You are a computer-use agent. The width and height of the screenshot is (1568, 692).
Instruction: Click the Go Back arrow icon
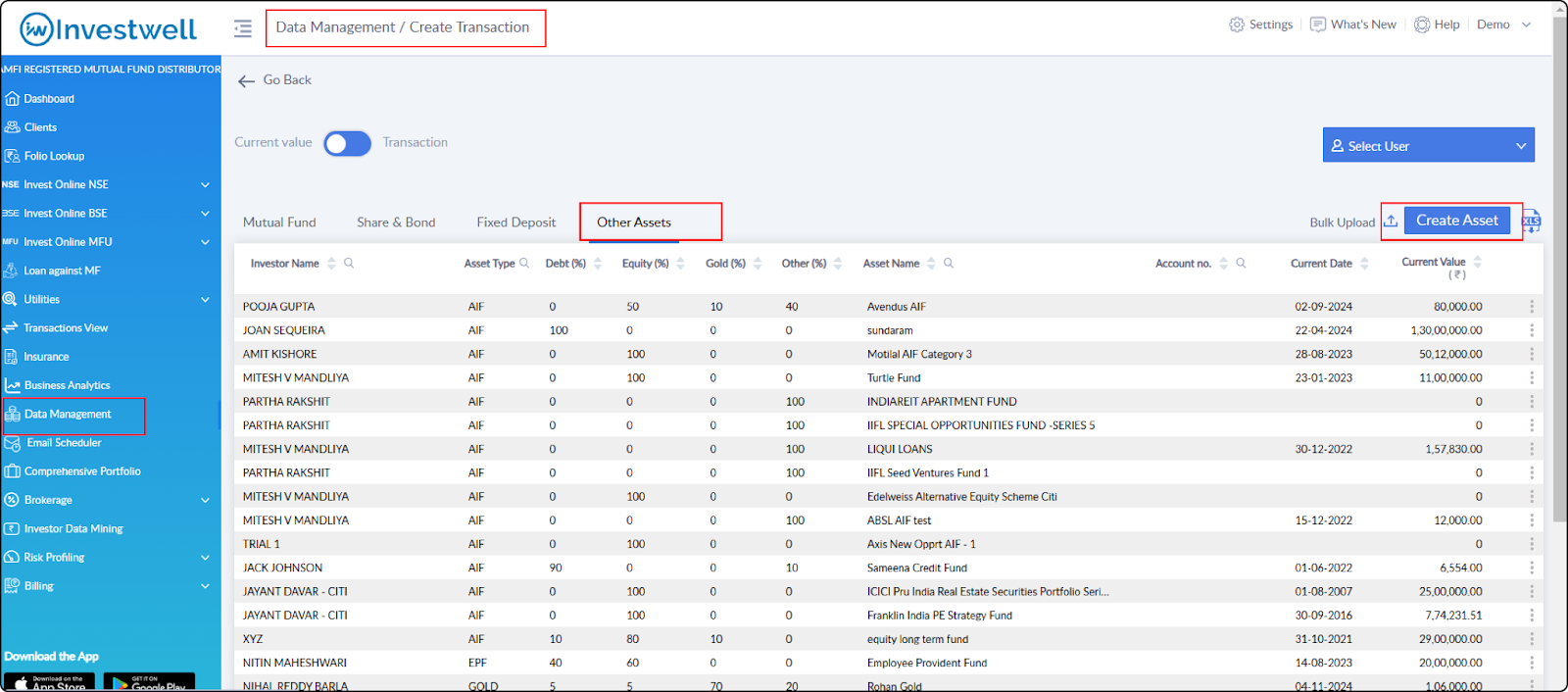tap(246, 80)
